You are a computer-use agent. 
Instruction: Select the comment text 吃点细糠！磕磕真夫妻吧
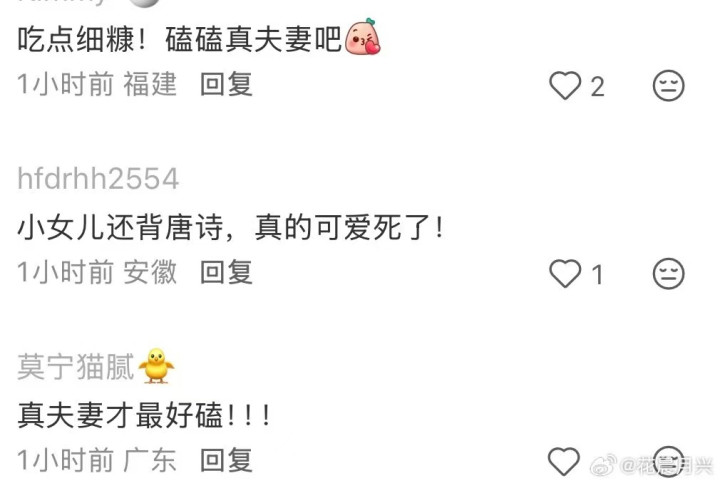pyautogui.click(x=179, y=39)
